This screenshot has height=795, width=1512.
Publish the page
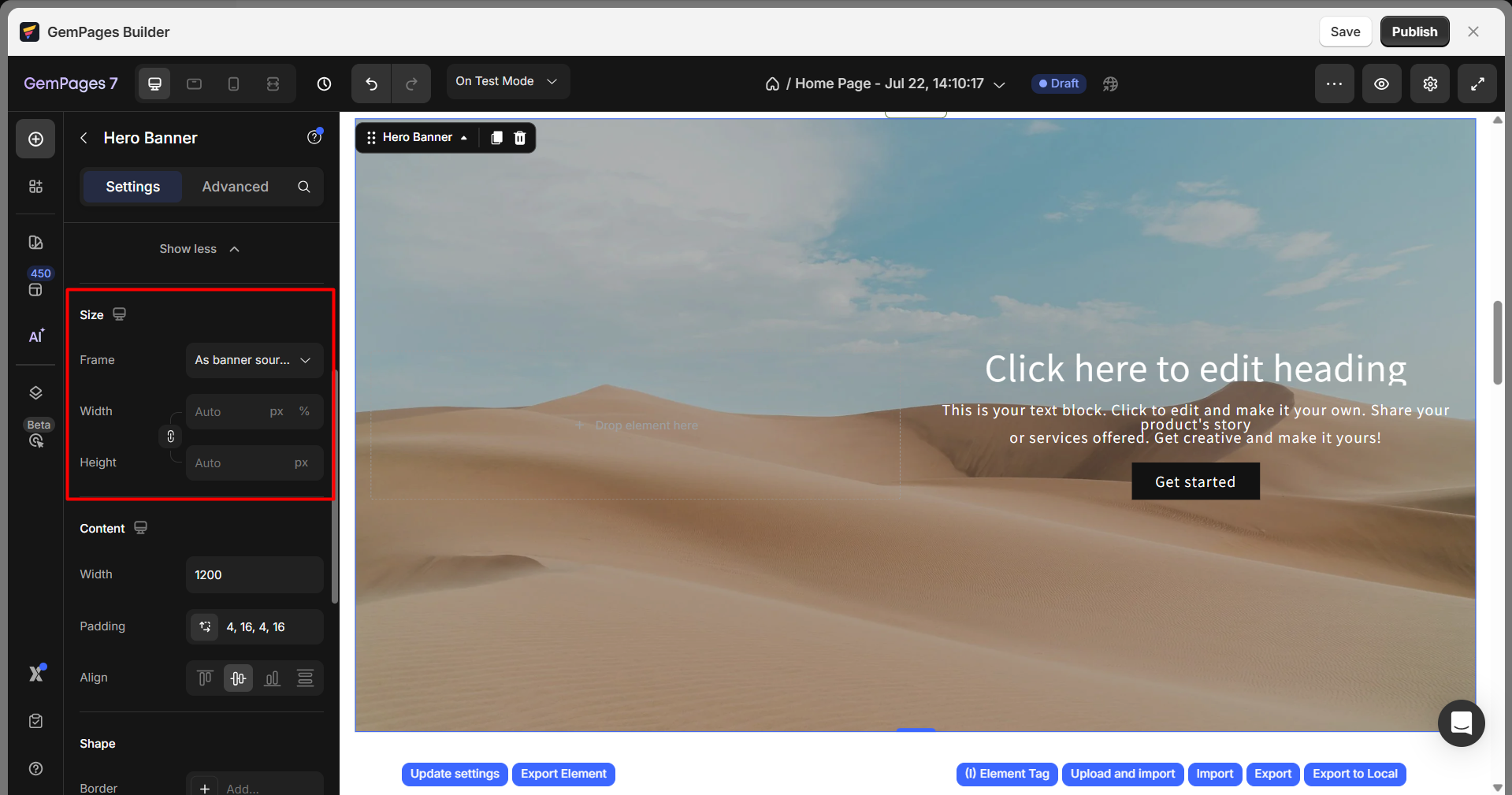1414,32
